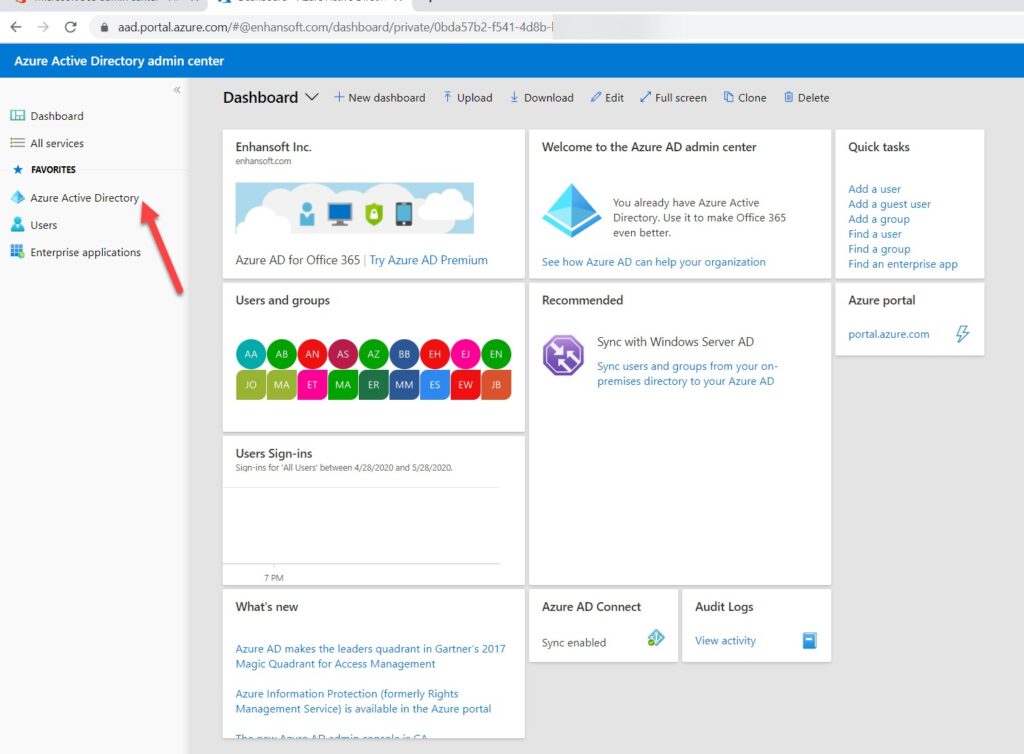Collapse the left navigation pane

[176, 88]
